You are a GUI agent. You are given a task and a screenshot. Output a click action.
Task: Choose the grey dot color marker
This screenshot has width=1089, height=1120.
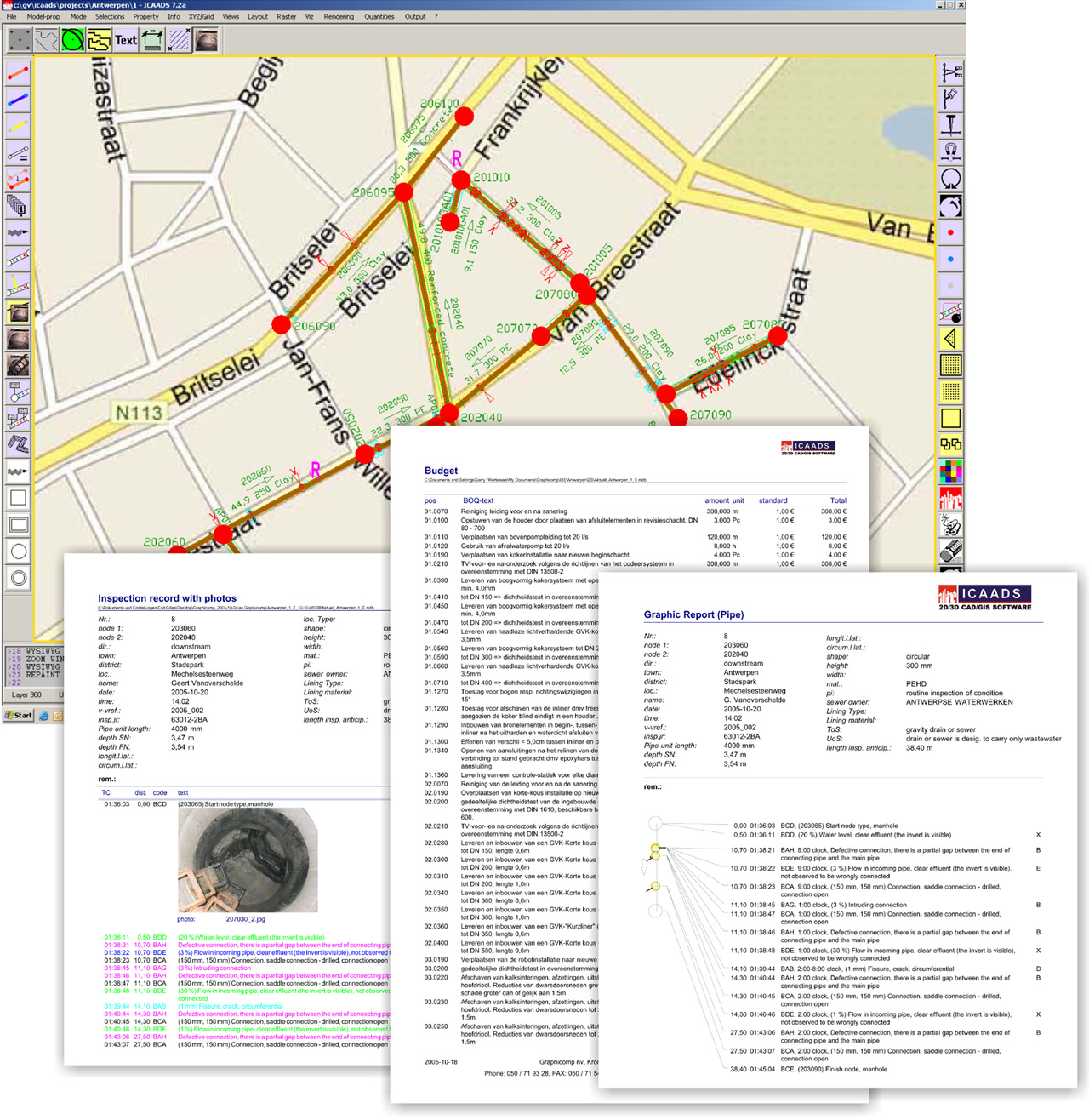click(950, 285)
